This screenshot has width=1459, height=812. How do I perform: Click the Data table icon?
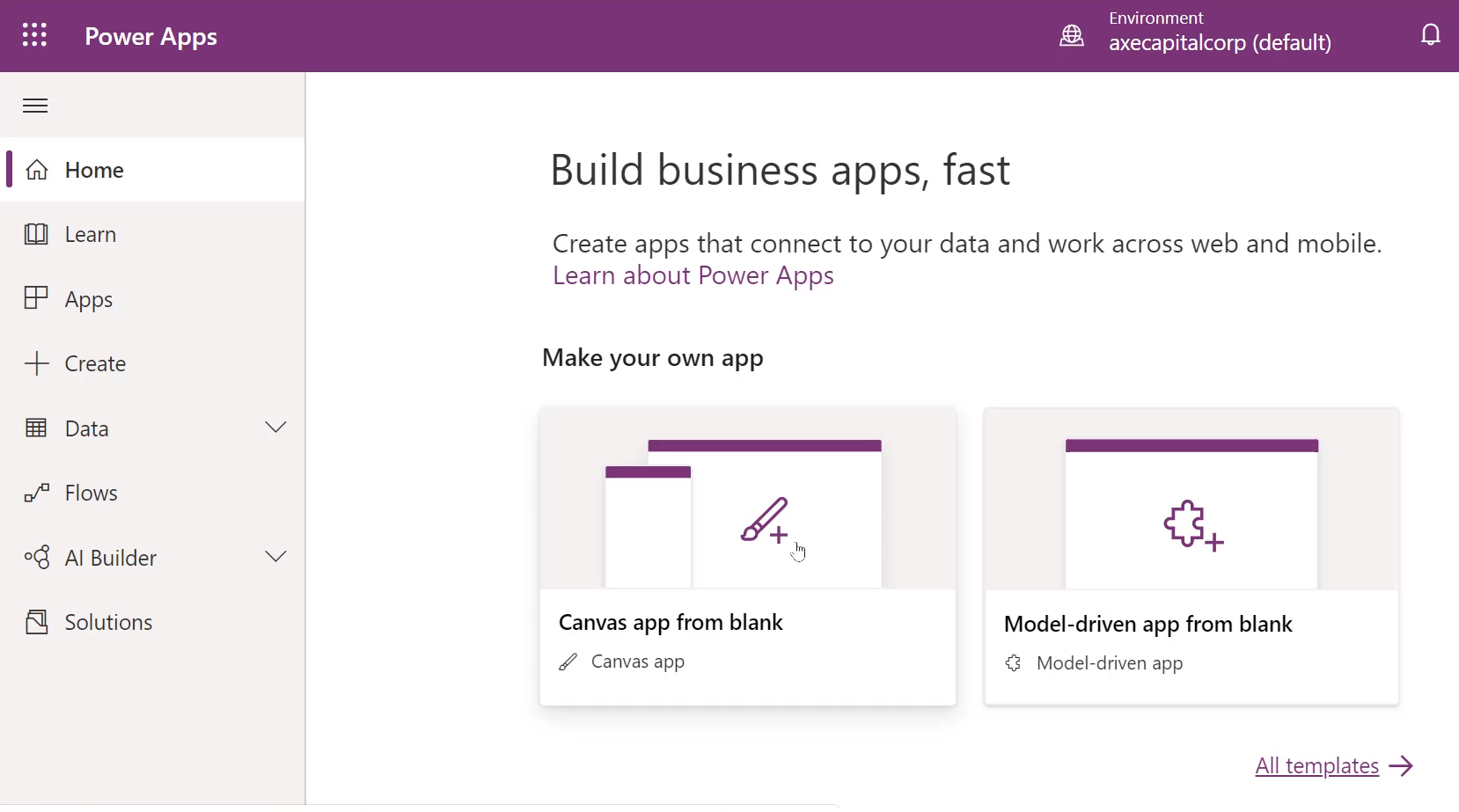pyautogui.click(x=36, y=428)
